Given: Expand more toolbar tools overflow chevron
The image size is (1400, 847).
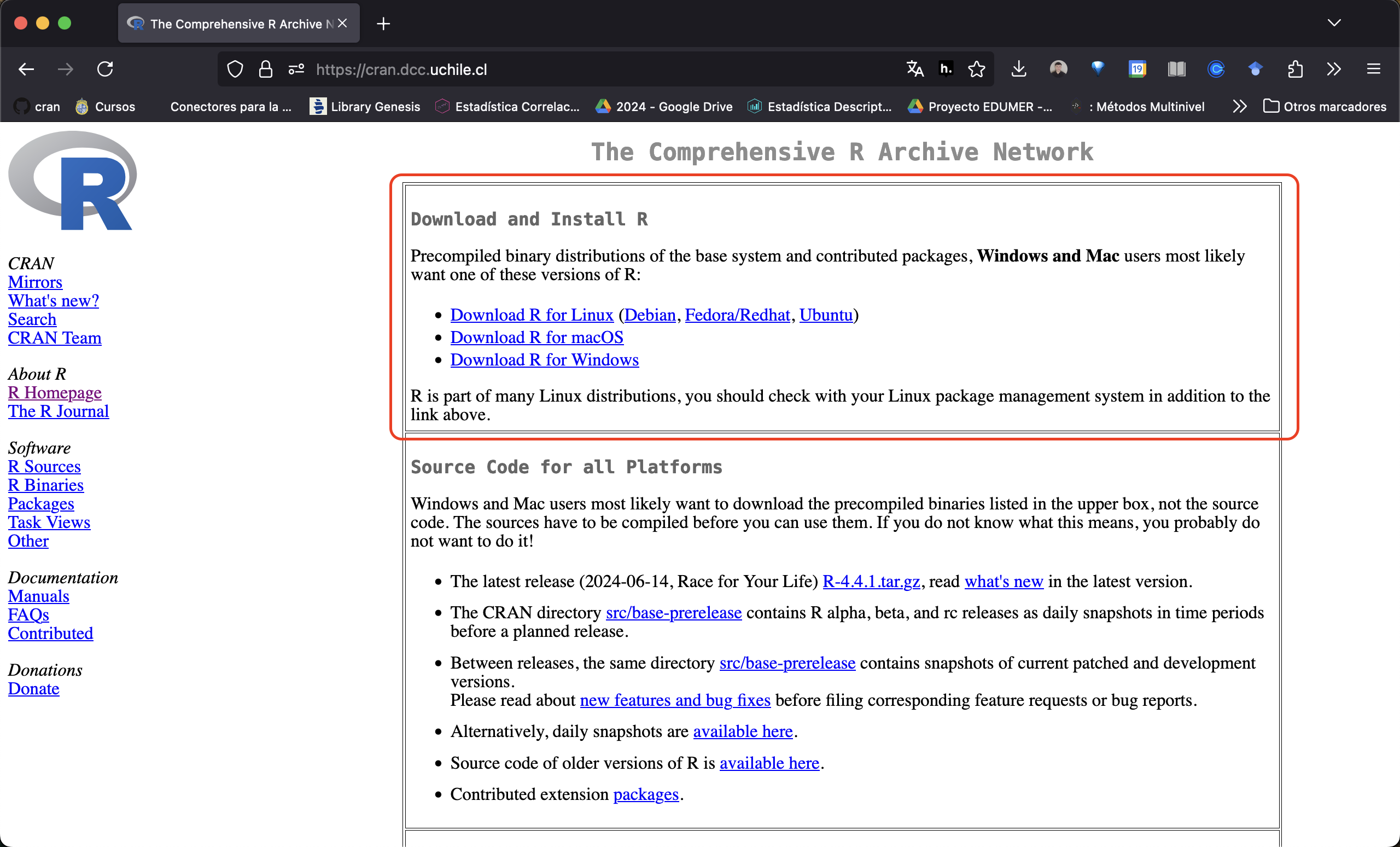Looking at the screenshot, I should point(1333,69).
